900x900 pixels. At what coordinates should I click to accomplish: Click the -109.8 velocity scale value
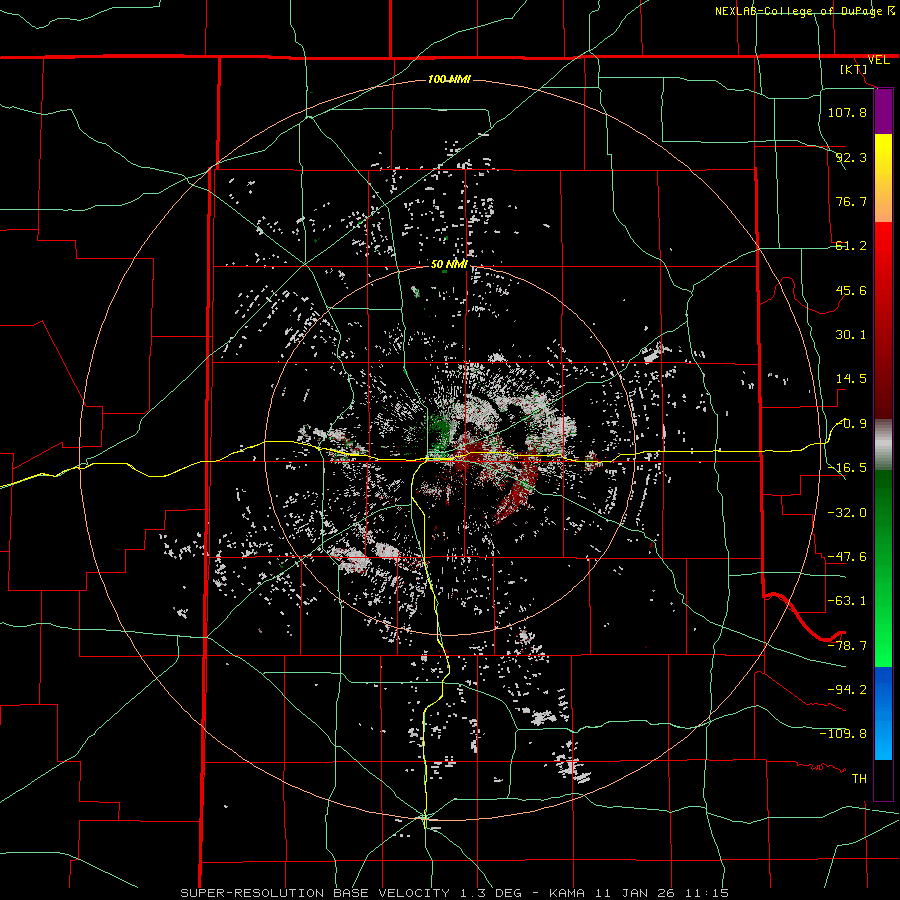click(843, 734)
